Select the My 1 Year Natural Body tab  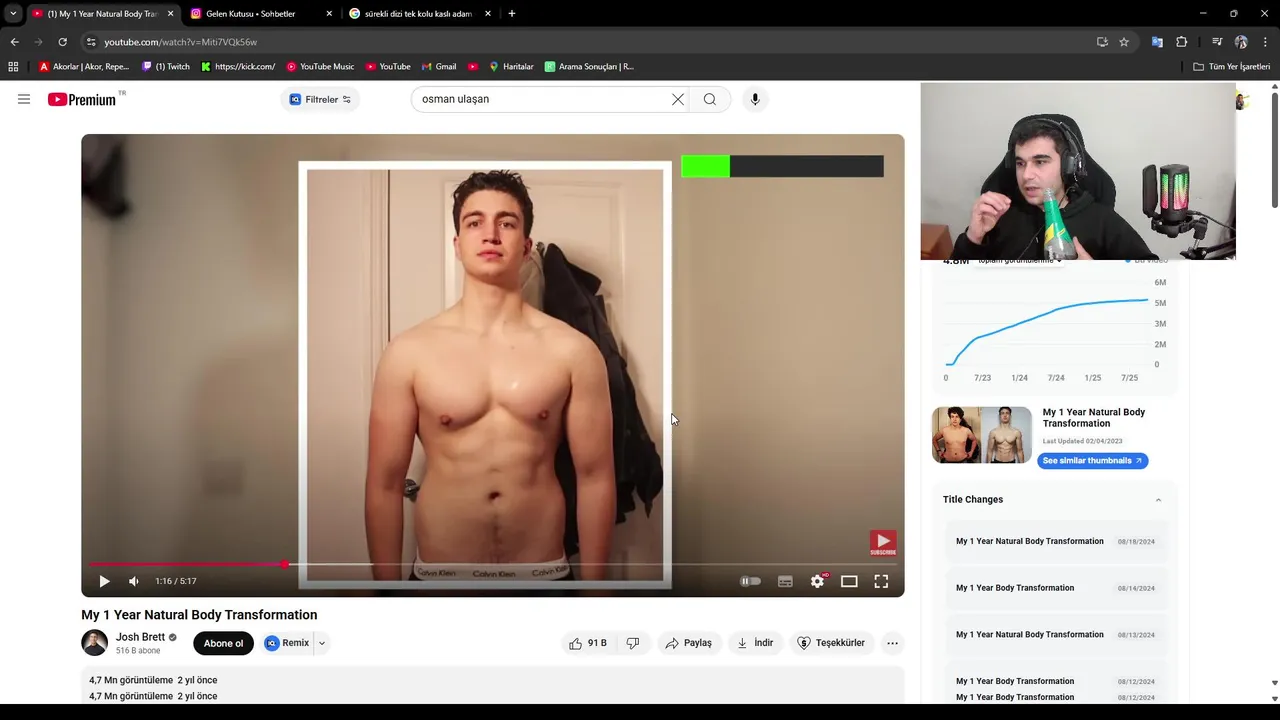pos(102,14)
